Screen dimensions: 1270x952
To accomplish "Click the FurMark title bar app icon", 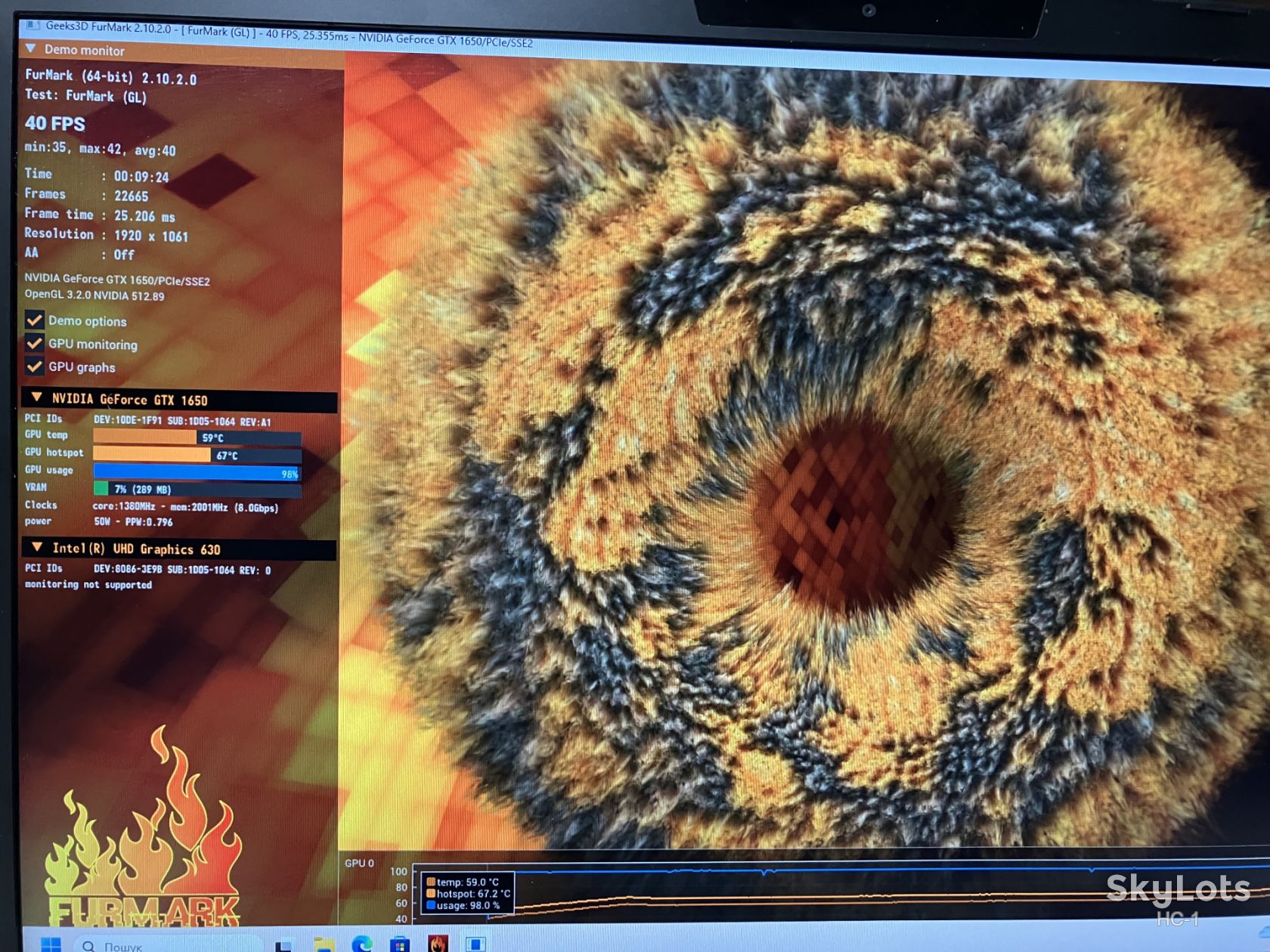I will click(x=33, y=25).
